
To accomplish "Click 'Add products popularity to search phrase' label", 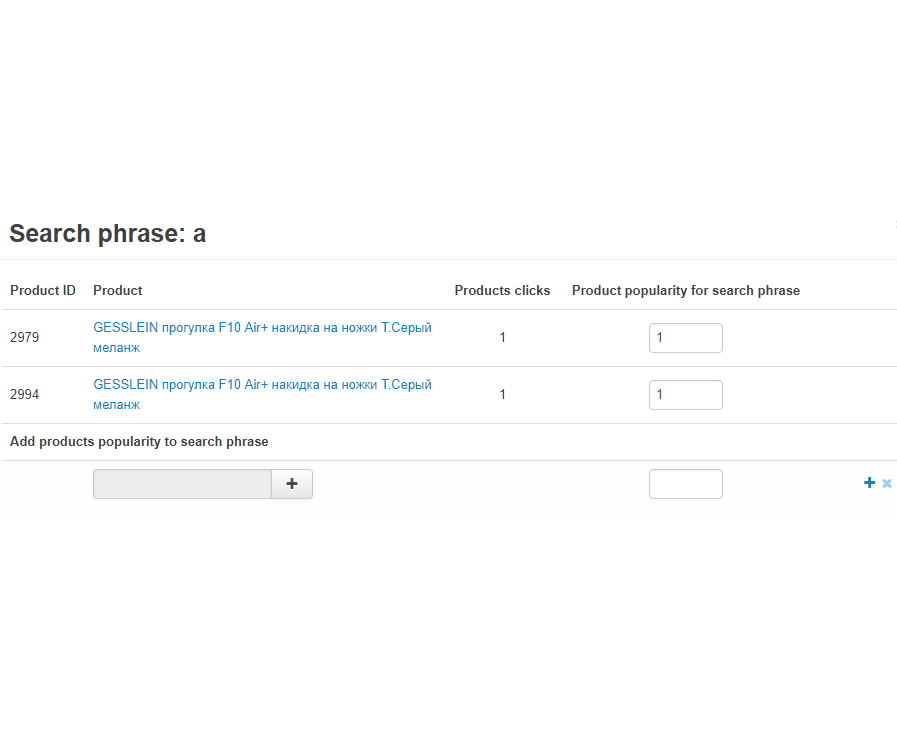I will pos(139,442).
